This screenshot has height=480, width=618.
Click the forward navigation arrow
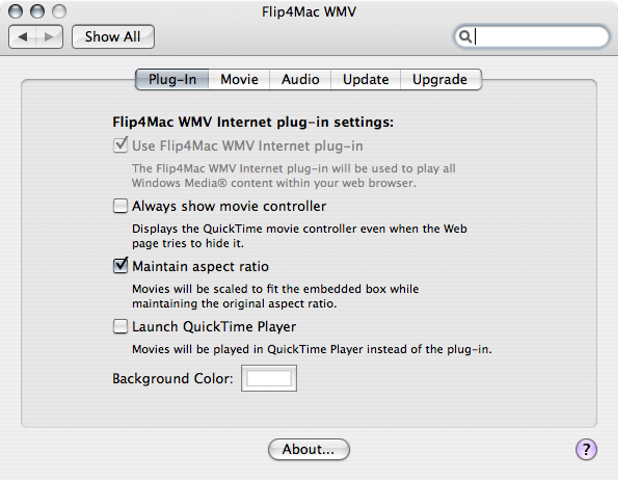(50, 37)
